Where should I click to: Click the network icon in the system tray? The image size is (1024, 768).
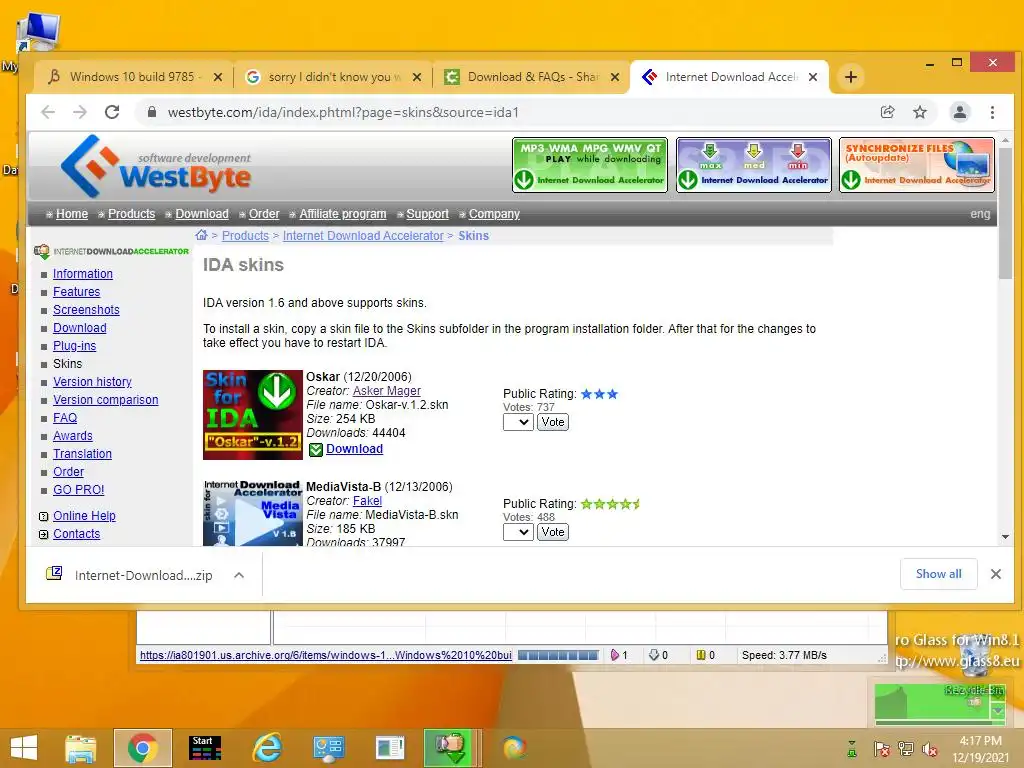[x=905, y=748]
